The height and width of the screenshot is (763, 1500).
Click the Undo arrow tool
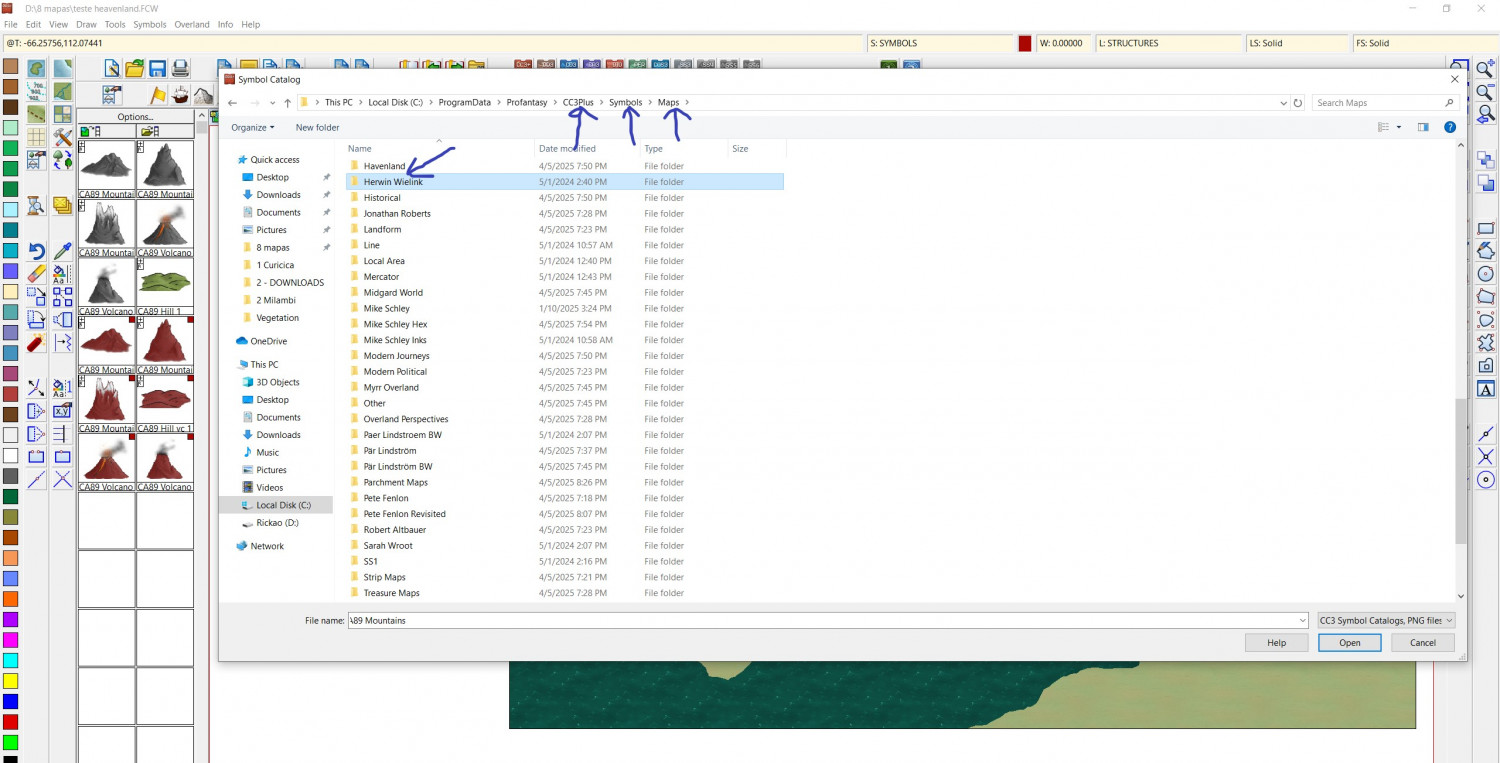coord(36,252)
